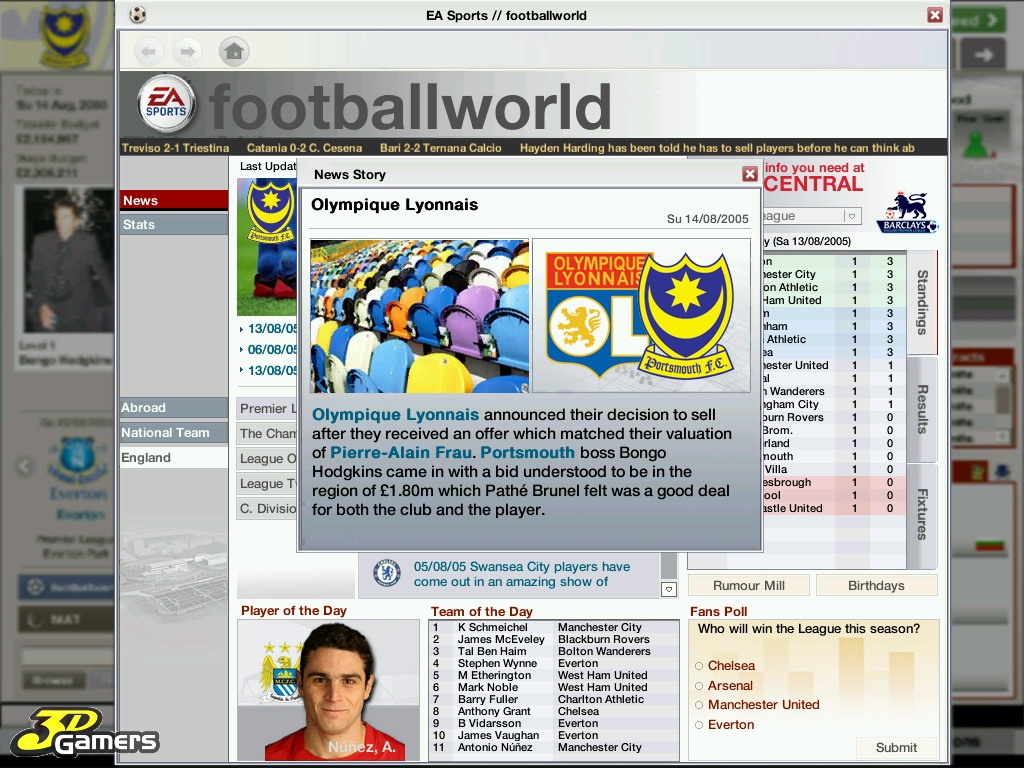Click the Olympique Lyonnais crest in story
The width and height of the screenshot is (1024, 768).
tap(590, 314)
